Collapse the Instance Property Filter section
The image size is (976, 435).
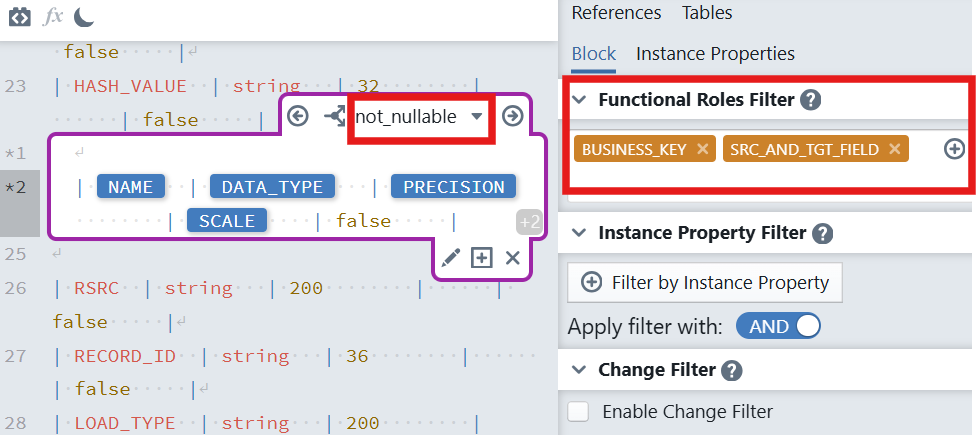[x=579, y=233]
